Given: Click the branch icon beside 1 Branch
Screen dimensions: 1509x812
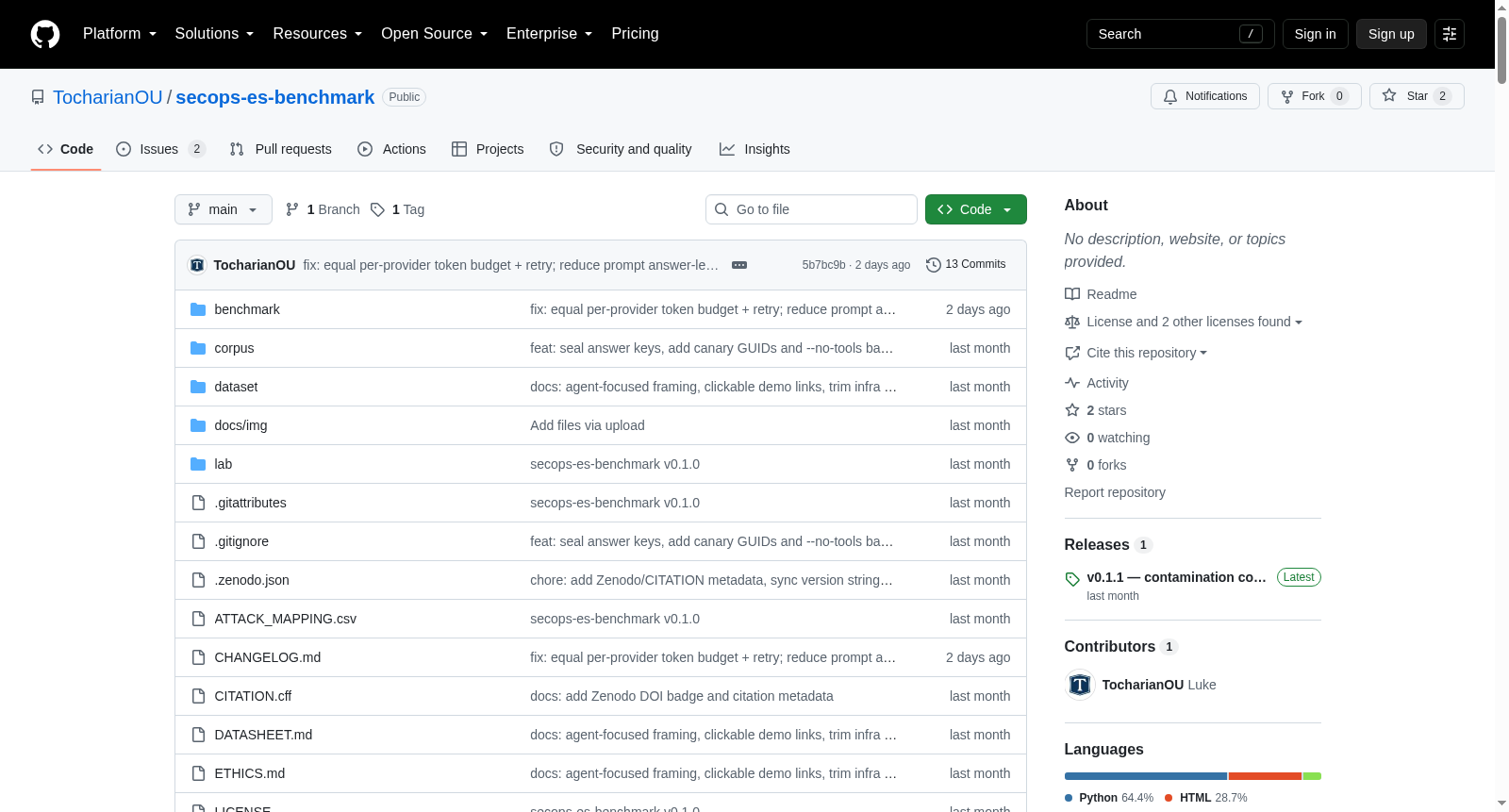Looking at the screenshot, I should coord(292,209).
